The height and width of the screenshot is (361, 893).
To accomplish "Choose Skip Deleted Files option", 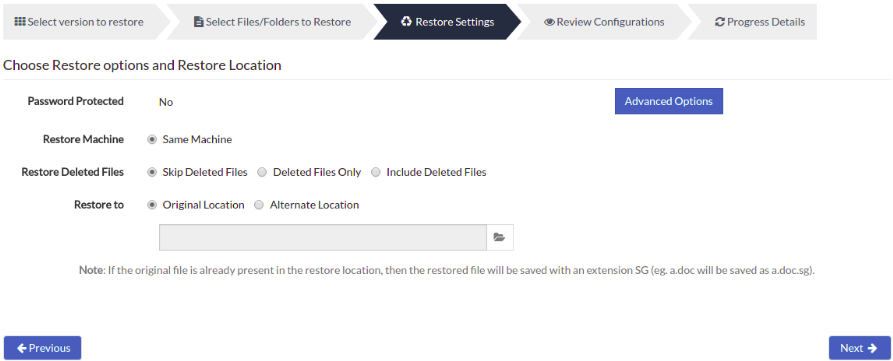I will pos(151,173).
